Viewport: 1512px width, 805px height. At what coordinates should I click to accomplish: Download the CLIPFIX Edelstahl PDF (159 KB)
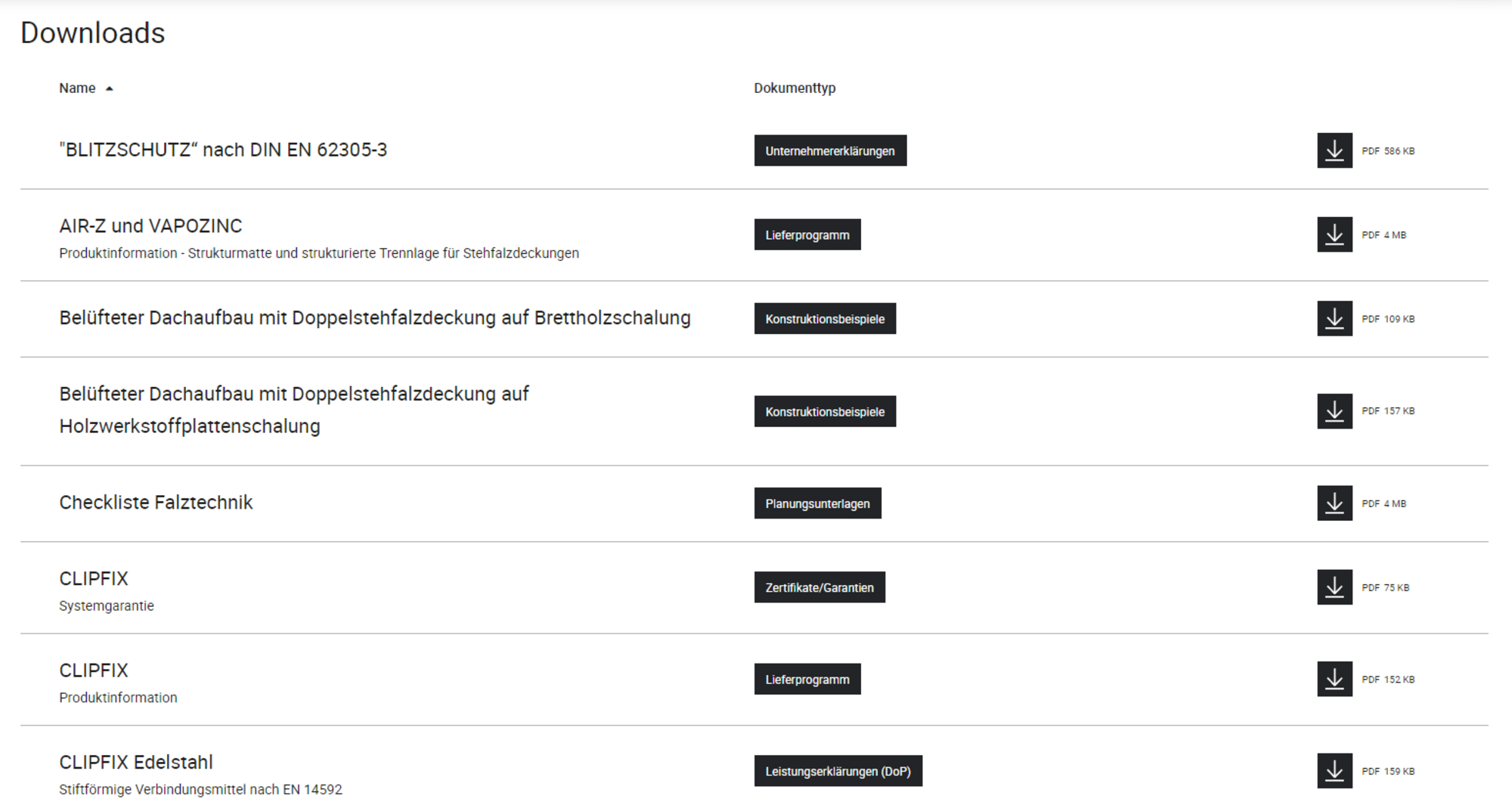[1334, 771]
